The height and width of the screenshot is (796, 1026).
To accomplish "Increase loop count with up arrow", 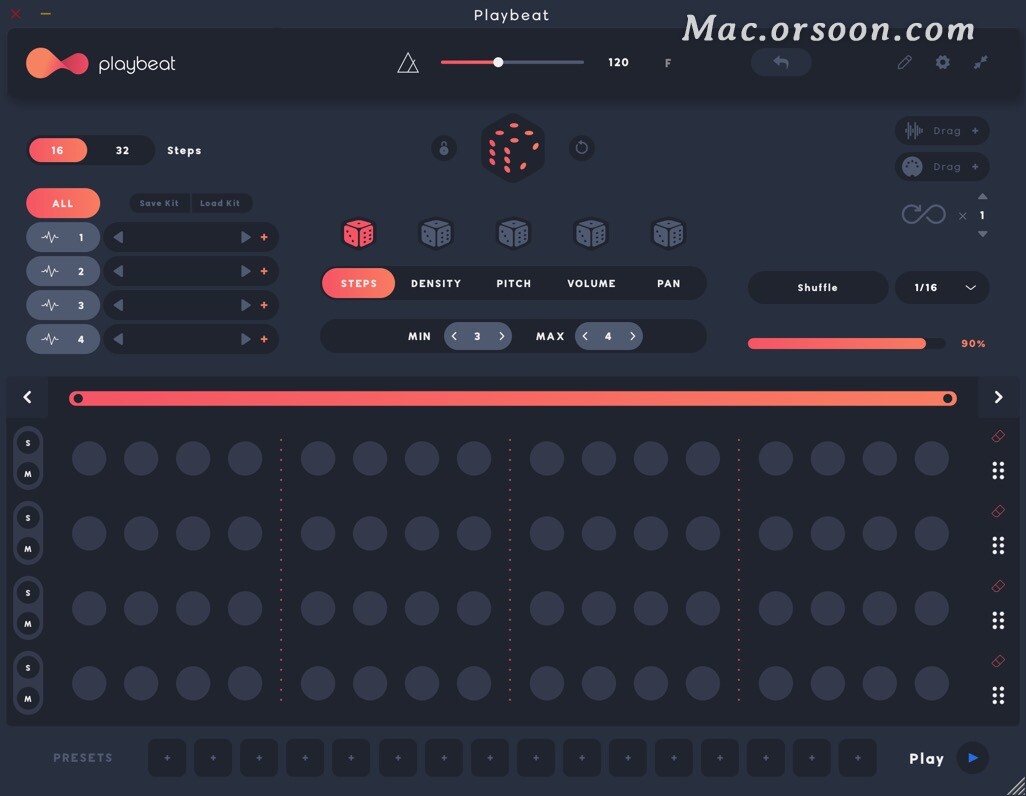I will [x=982, y=196].
